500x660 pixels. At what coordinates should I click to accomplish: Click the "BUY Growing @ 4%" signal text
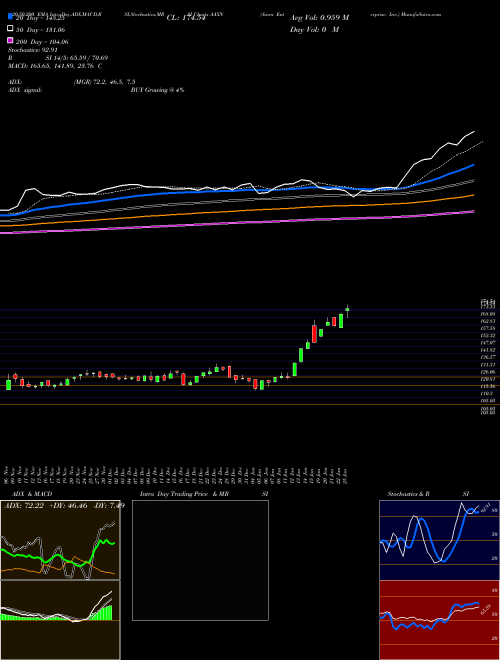[x=157, y=90]
